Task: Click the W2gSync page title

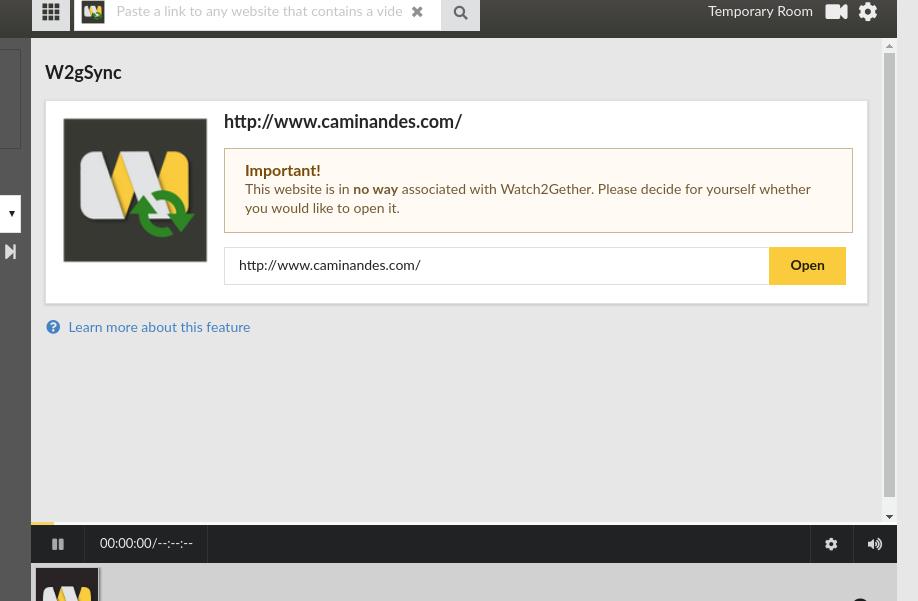Action: click(x=83, y=73)
